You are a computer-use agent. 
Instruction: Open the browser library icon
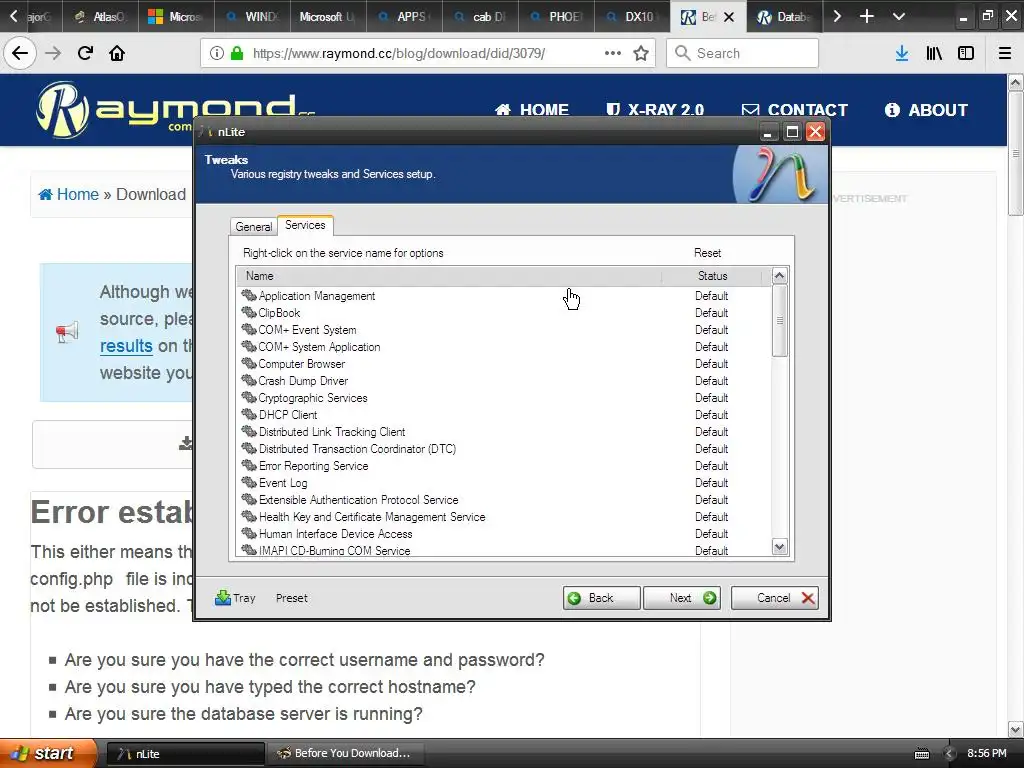coord(934,53)
